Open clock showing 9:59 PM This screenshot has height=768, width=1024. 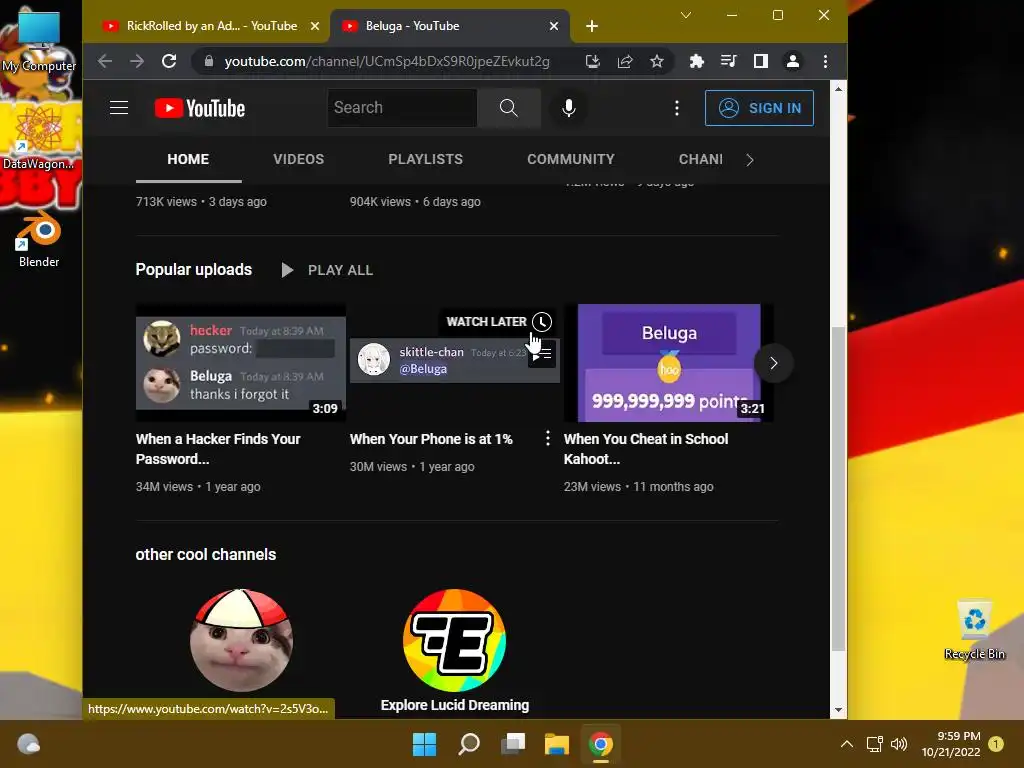(x=952, y=744)
